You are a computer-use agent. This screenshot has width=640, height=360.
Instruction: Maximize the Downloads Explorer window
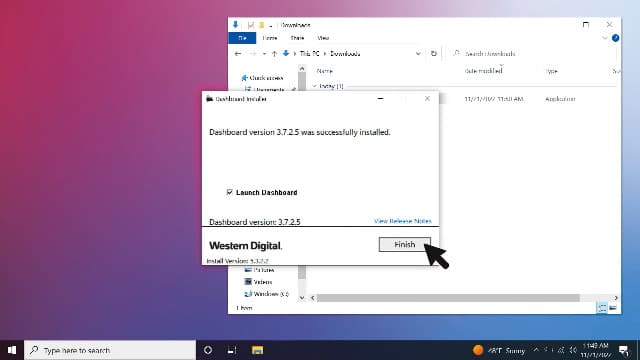[x=586, y=24]
